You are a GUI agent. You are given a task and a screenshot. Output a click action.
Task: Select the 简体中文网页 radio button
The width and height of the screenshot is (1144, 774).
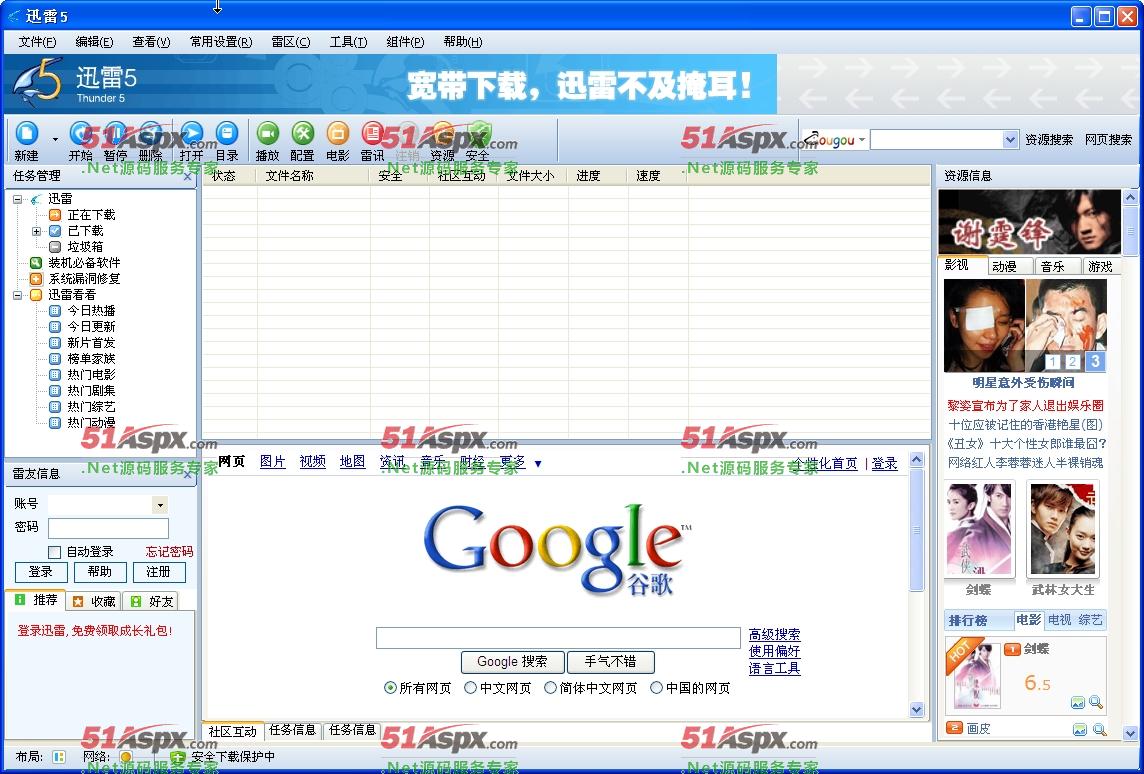pos(550,688)
